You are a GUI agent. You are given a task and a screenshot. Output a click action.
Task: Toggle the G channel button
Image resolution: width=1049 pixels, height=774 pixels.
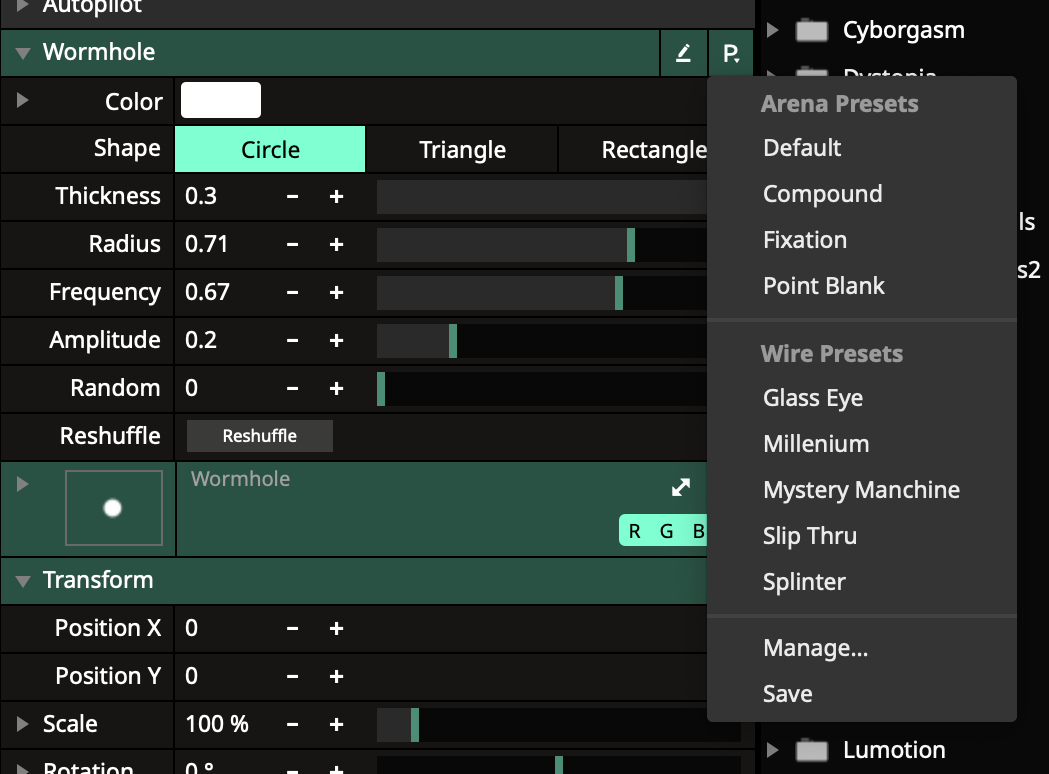pyautogui.click(x=667, y=531)
